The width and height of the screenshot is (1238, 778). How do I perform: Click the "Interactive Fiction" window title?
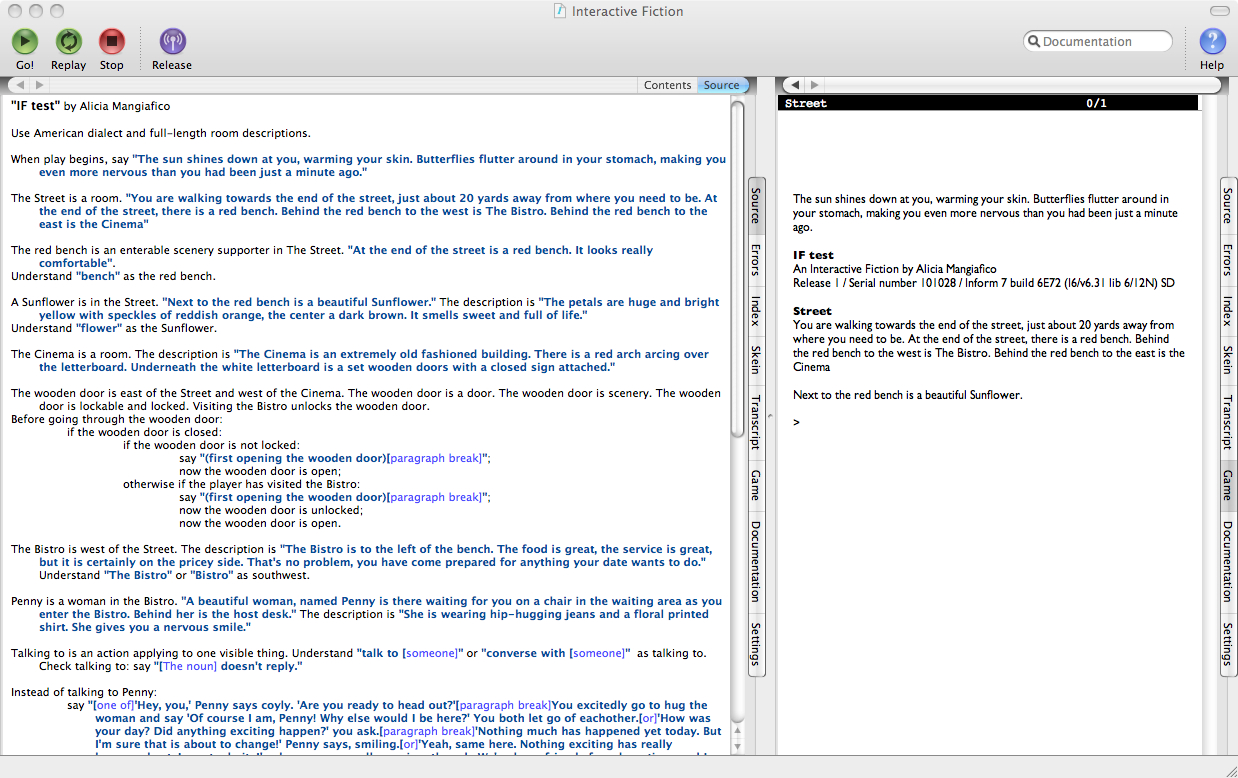[628, 11]
